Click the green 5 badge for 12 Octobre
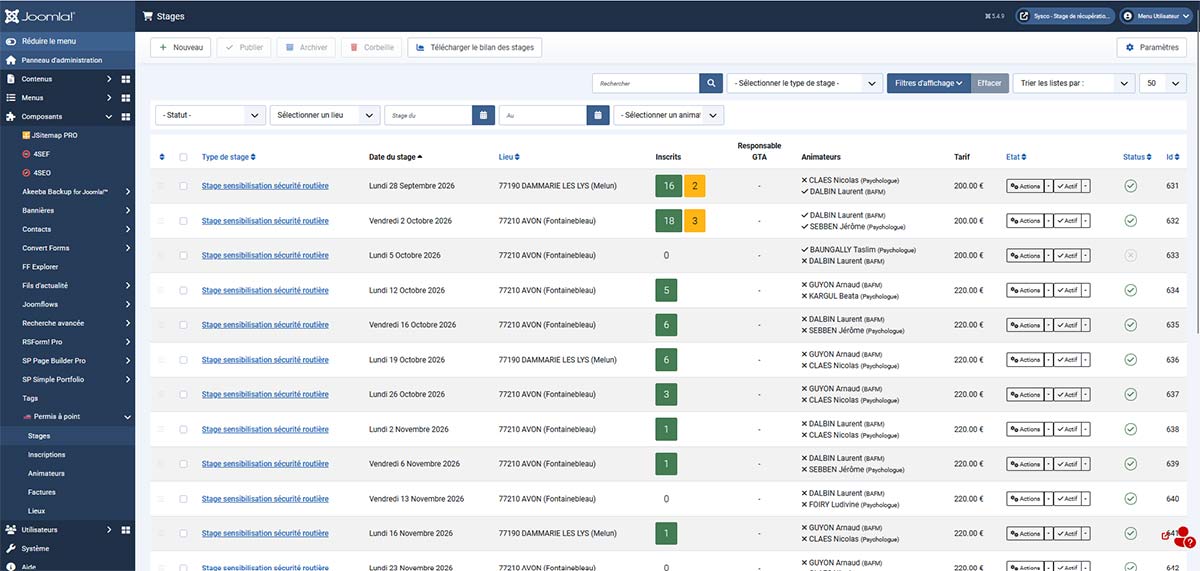Screen dimensions: 1200x571 coord(666,290)
